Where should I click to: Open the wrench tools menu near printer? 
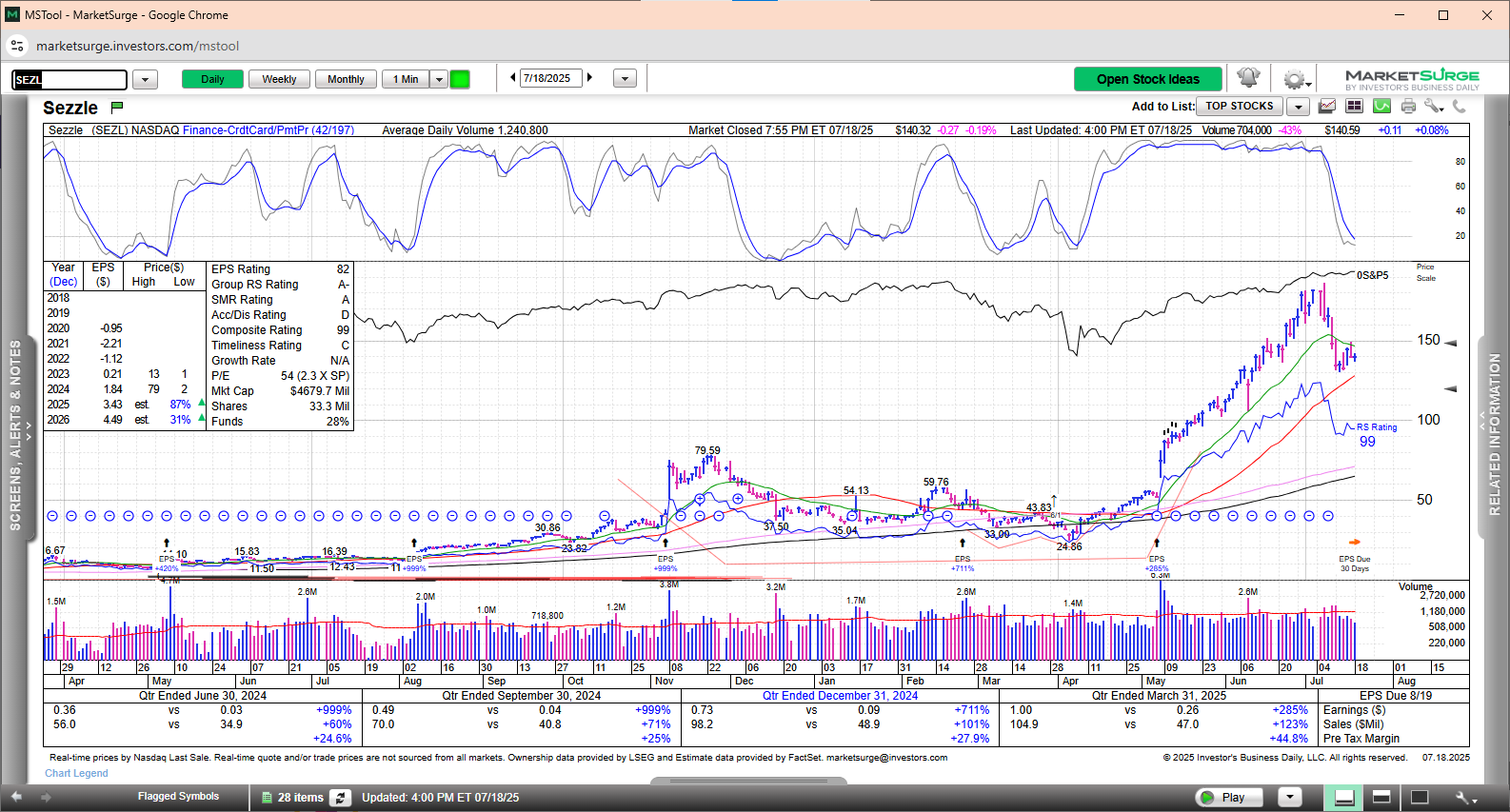pyautogui.click(x=1434, y=107)
